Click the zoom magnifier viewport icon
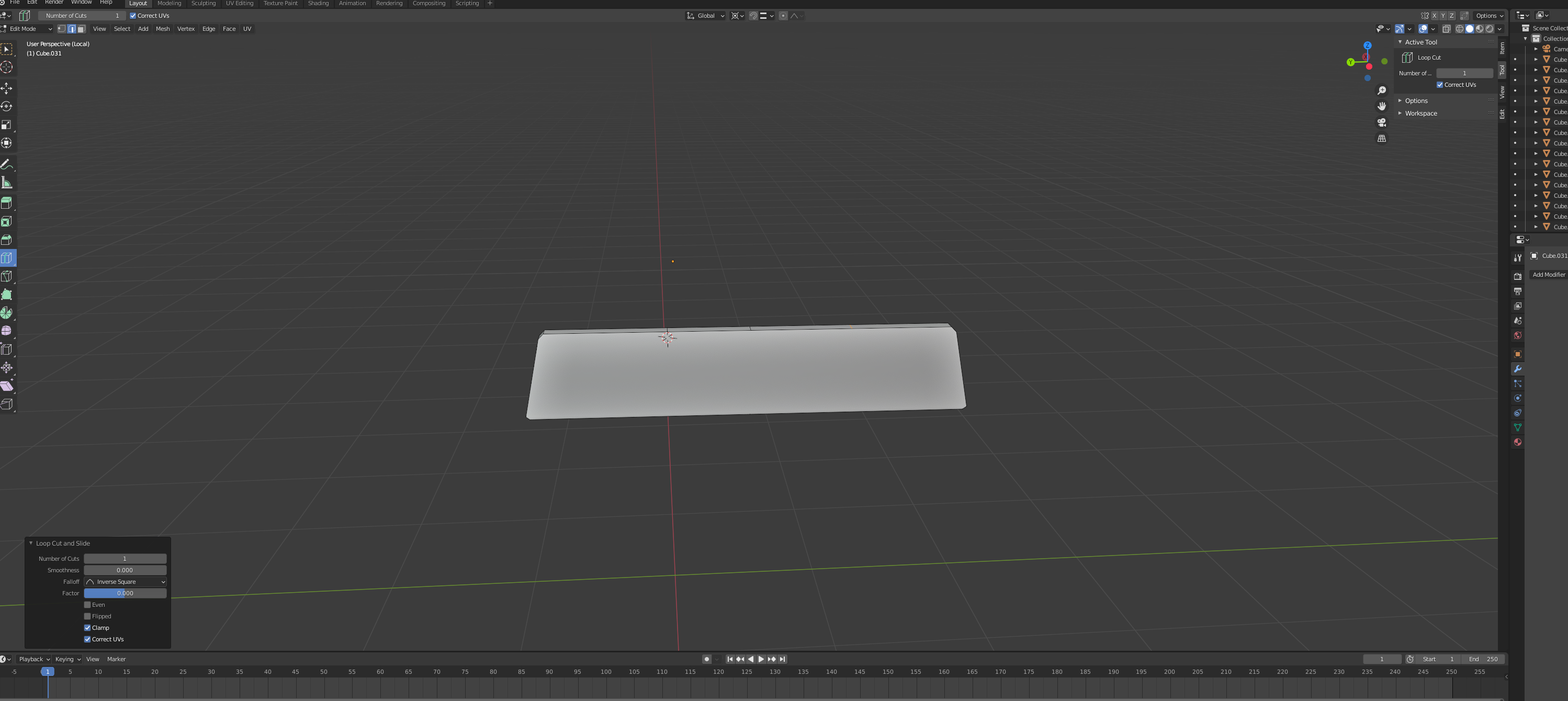 point(1382,91)
